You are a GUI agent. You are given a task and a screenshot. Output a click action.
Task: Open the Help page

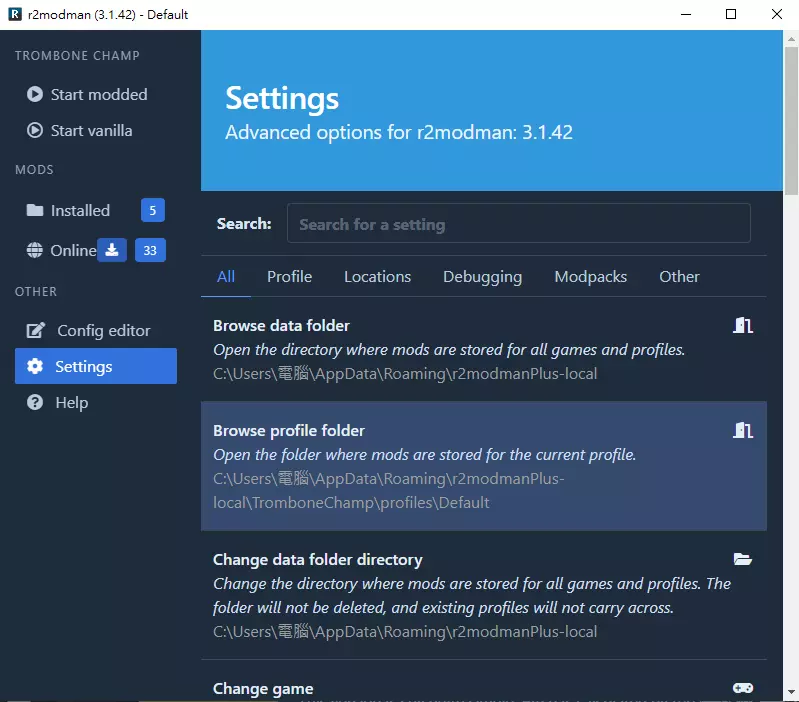(x=70, y=402)
